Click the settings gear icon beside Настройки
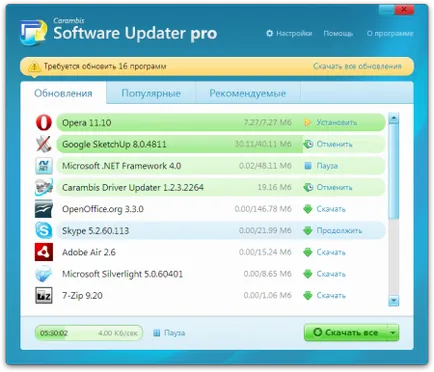 click(269, 33)
